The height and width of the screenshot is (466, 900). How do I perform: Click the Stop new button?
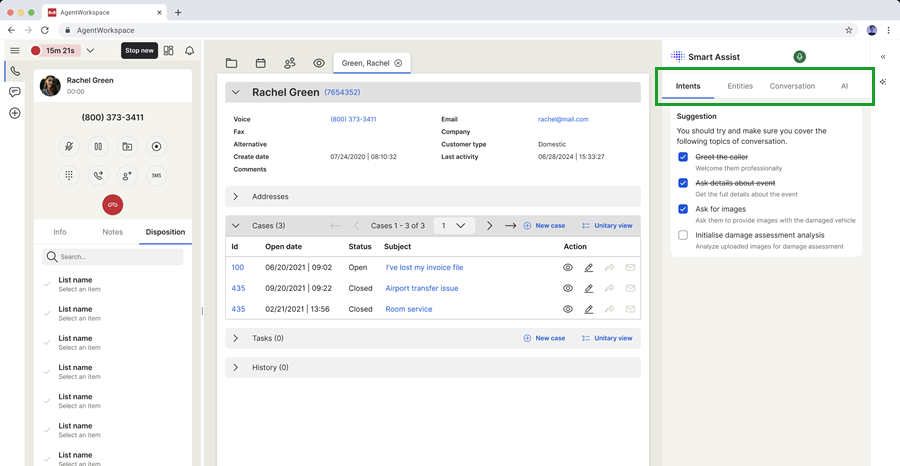(x=139, y=50)
